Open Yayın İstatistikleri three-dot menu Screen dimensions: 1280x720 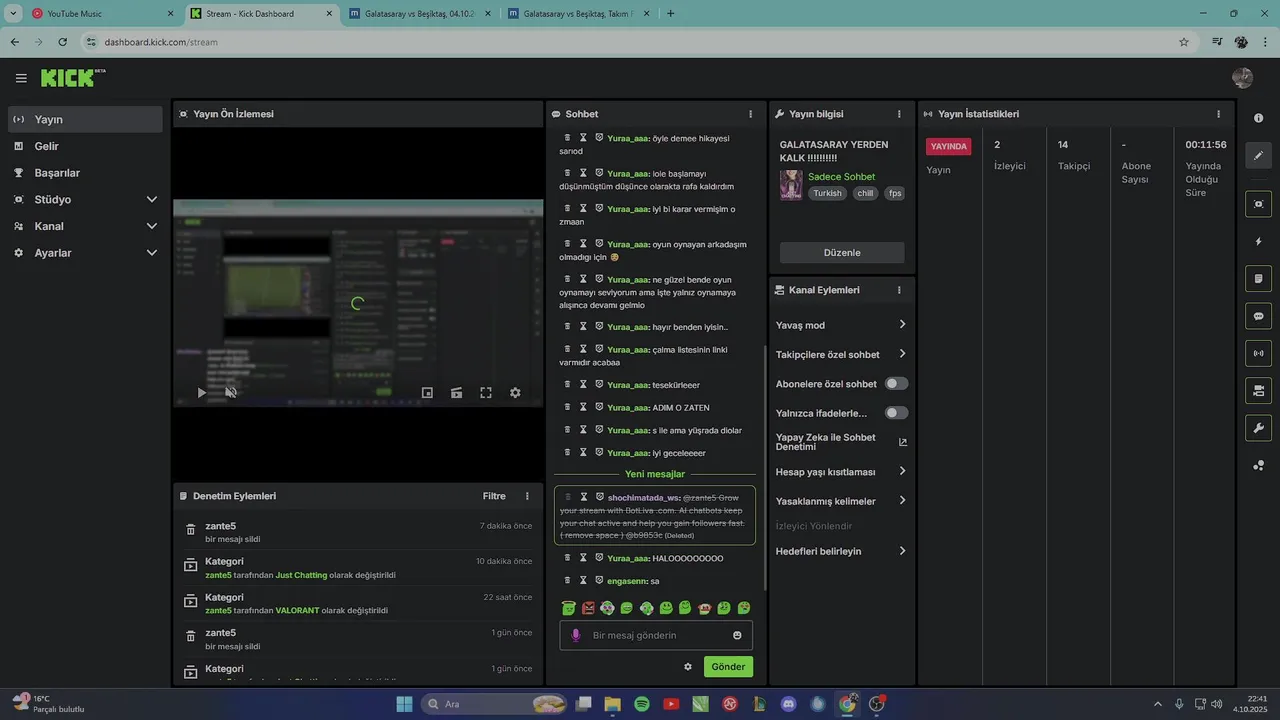click(1218, 114)
